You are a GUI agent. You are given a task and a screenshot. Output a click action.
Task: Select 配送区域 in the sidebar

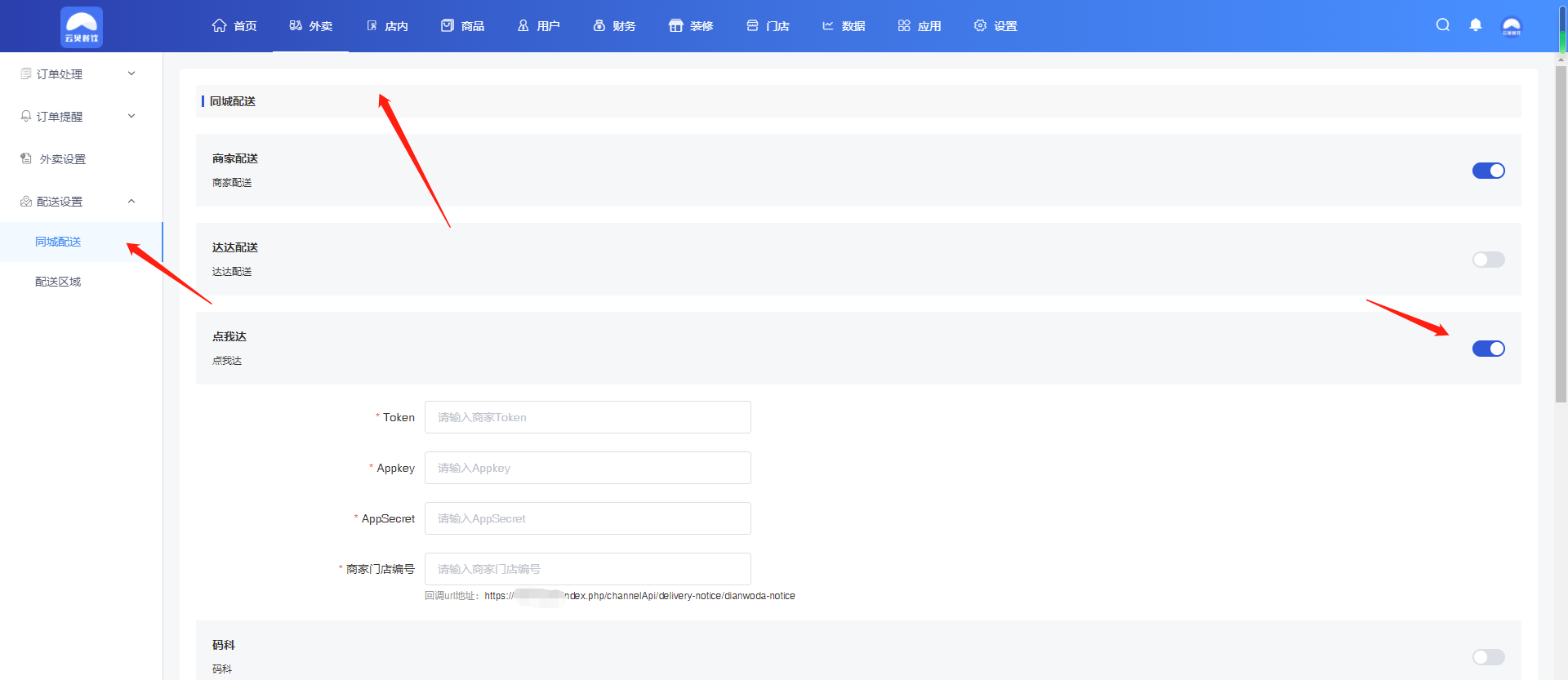81,282
